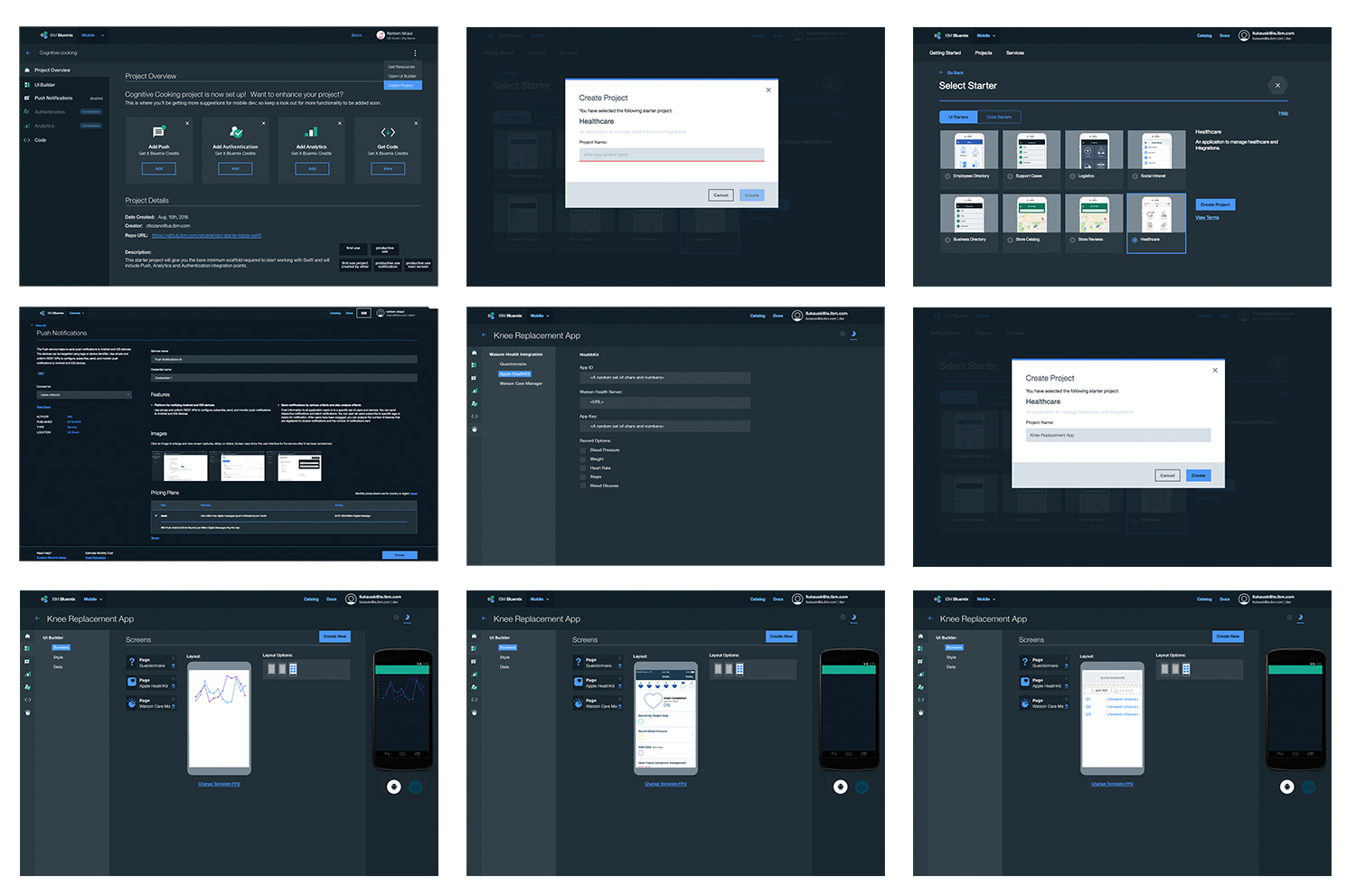Click the hexagon close icon beside Select Starter
The image size is (1356, 896).
click(1277, 86)
